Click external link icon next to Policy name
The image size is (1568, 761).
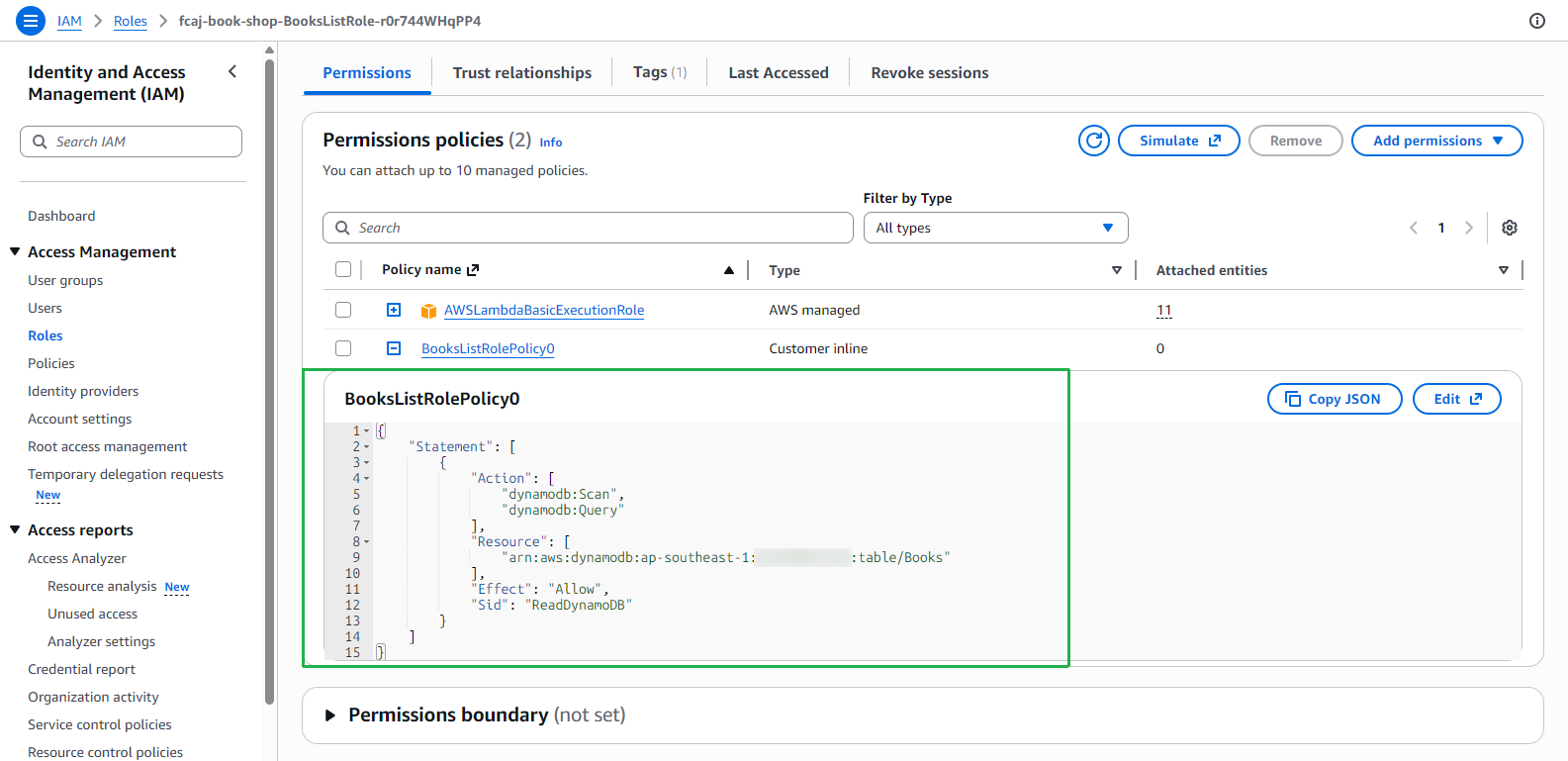[473, 270]
